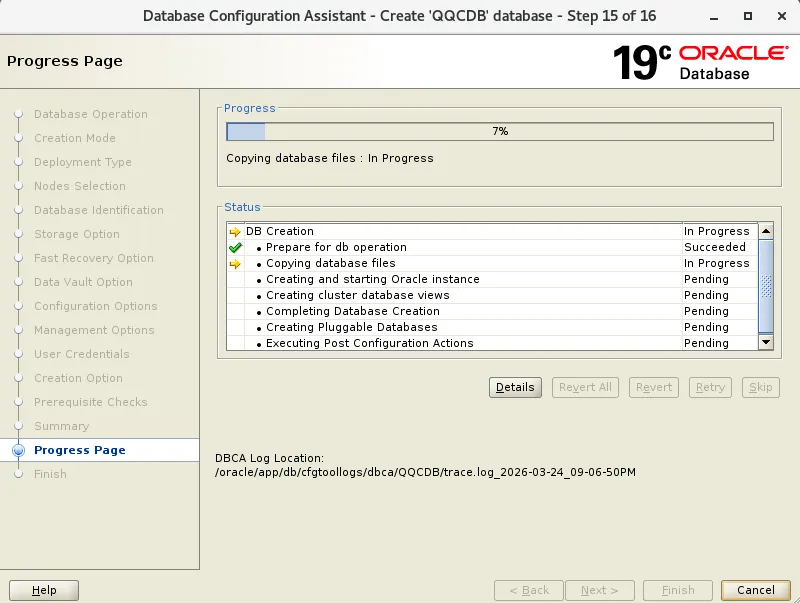
Task: Select Management Options step in sidebar
Action: pyautogui.click(x=94, y=330)
